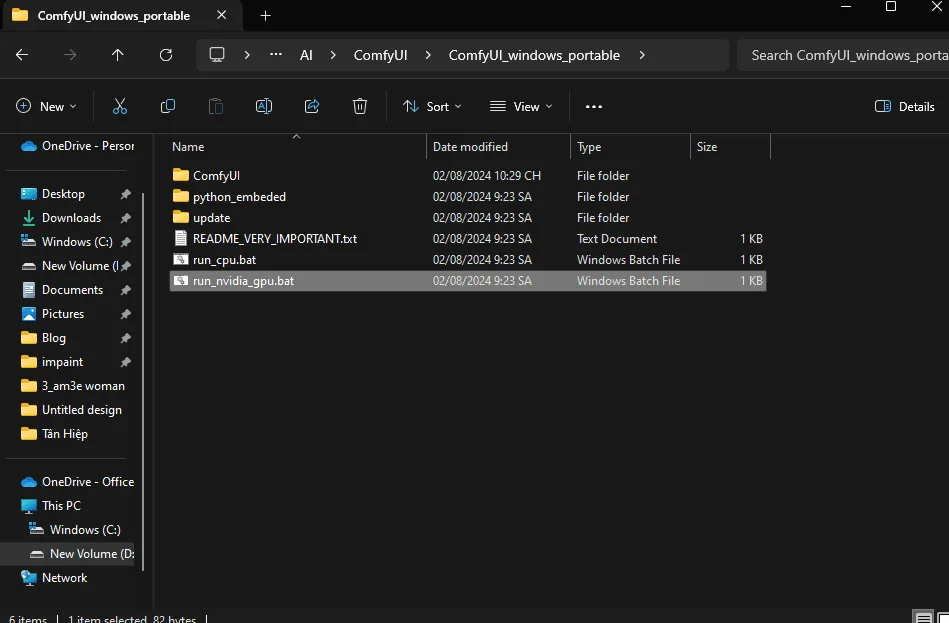Image resolution: width=949 pixels, height=623 pixels.
Task: Click the AI breadcrumb segment
Action: point(306,55)
